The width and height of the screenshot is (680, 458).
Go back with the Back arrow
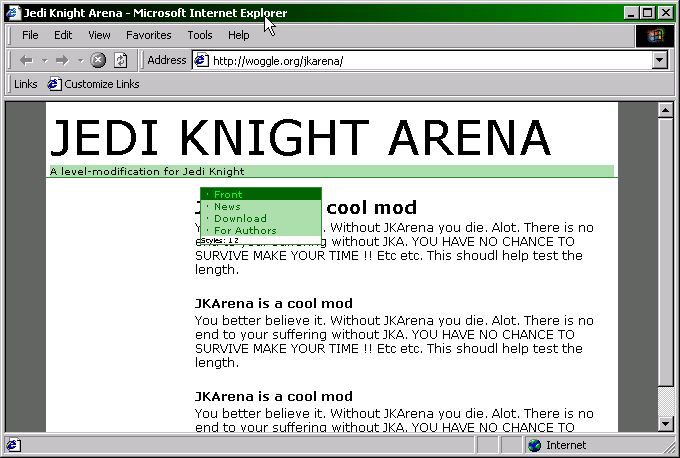(26, 60)
